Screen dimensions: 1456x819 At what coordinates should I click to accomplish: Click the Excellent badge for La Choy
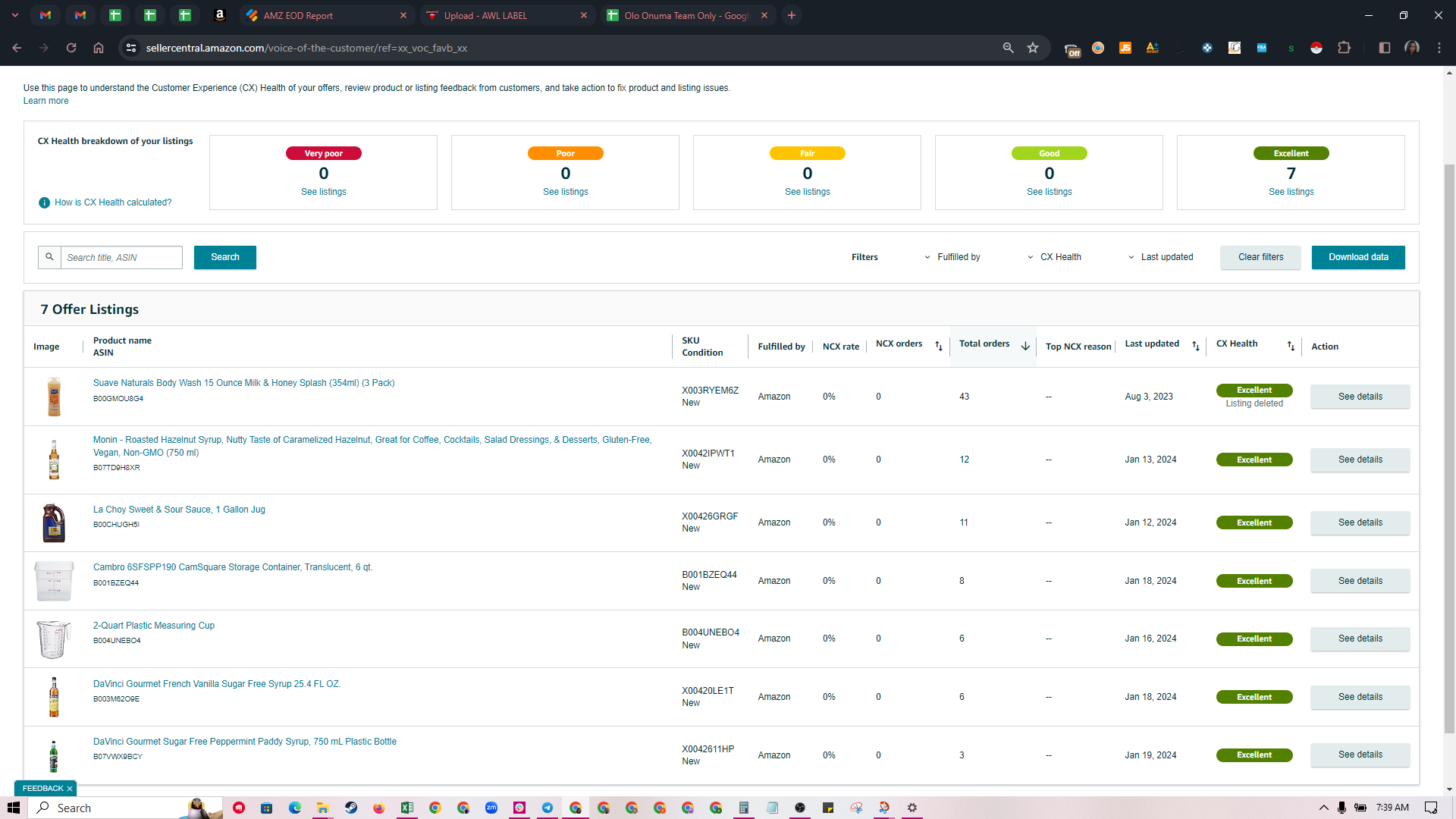(1254, 522)
